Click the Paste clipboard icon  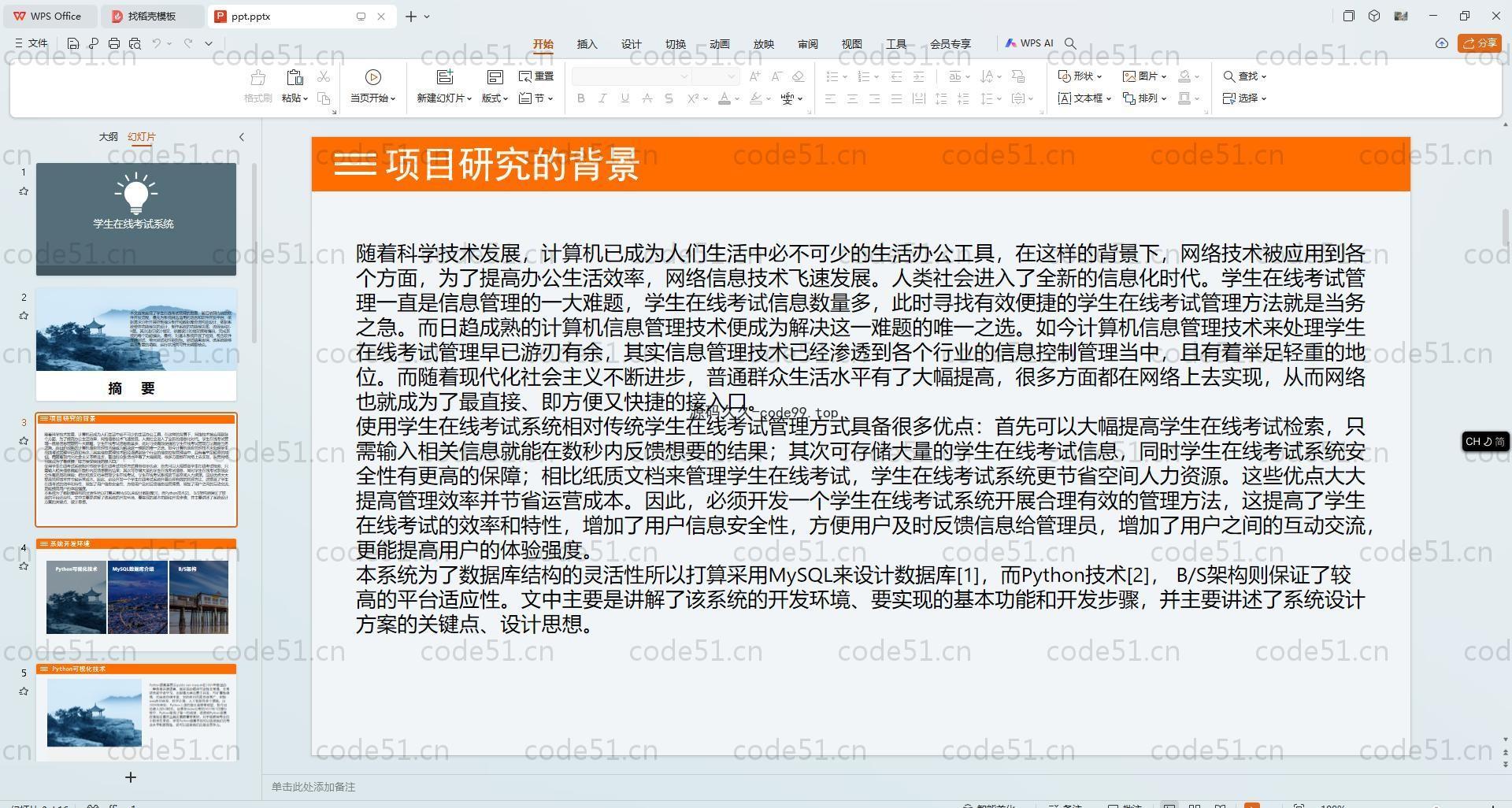pos(295,77)
